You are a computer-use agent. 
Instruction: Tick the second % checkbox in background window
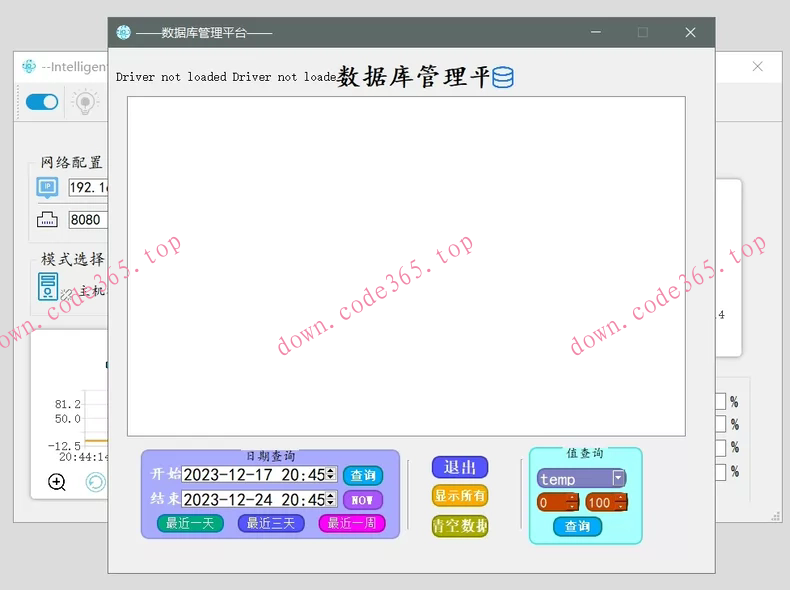click(x=720, y=424)
